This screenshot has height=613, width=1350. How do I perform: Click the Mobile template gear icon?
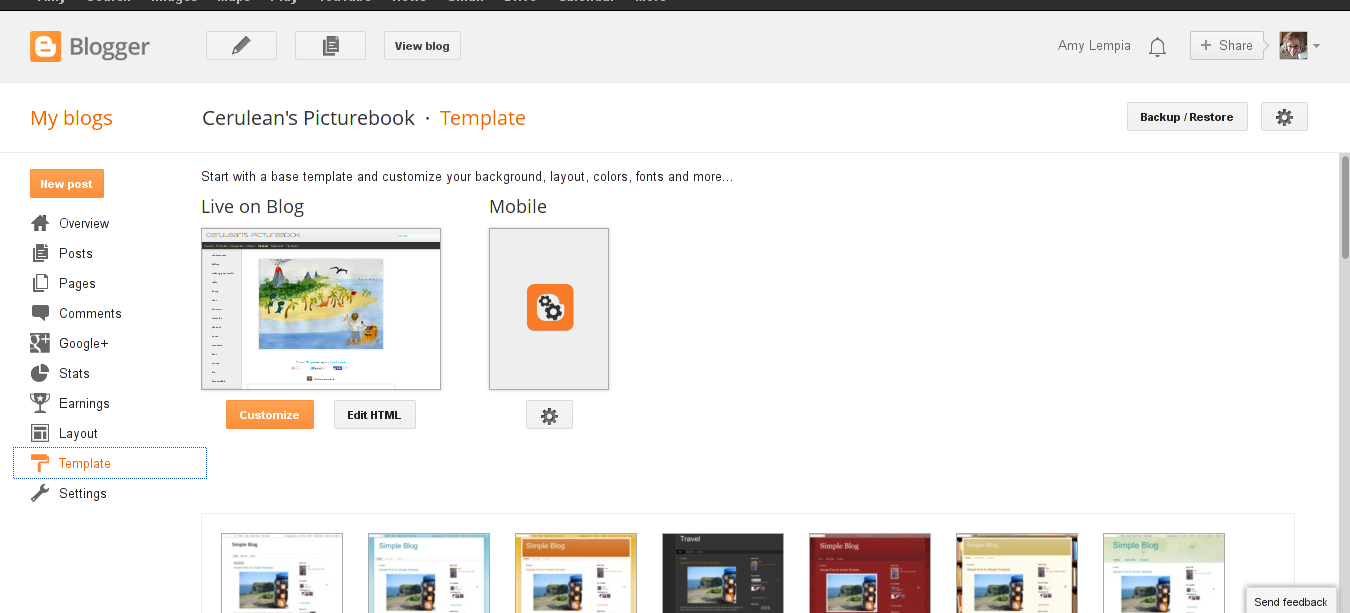[x=549, y=414]
